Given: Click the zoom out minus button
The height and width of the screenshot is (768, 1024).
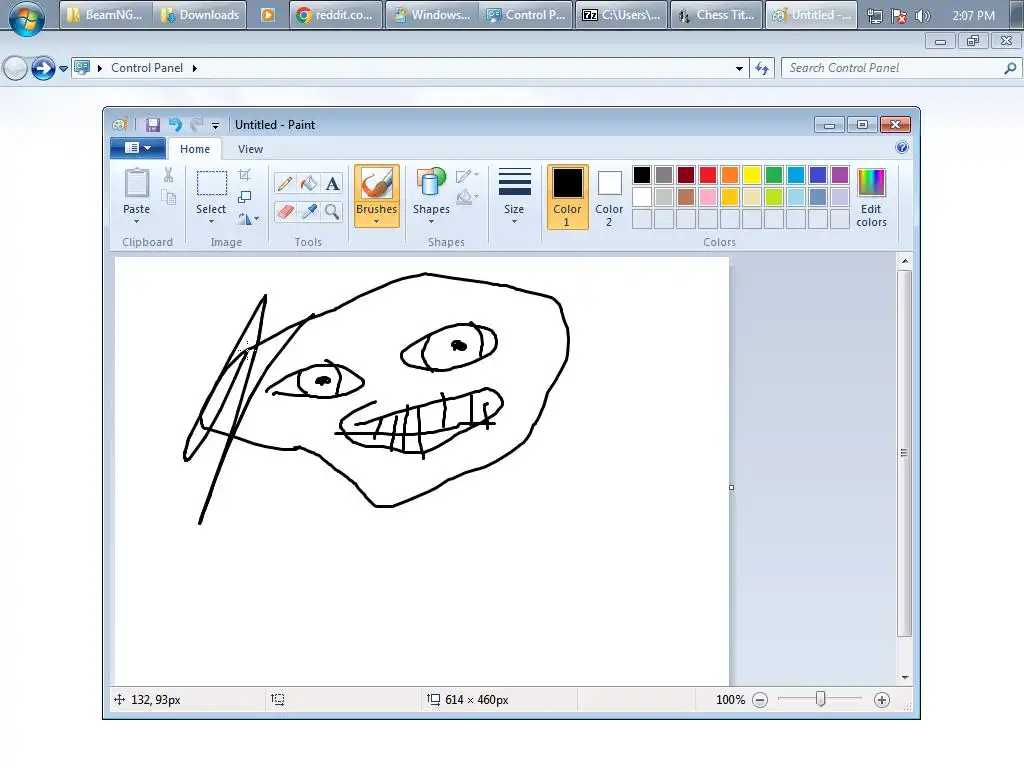Looking at the screenshot, I should [760, 700].
